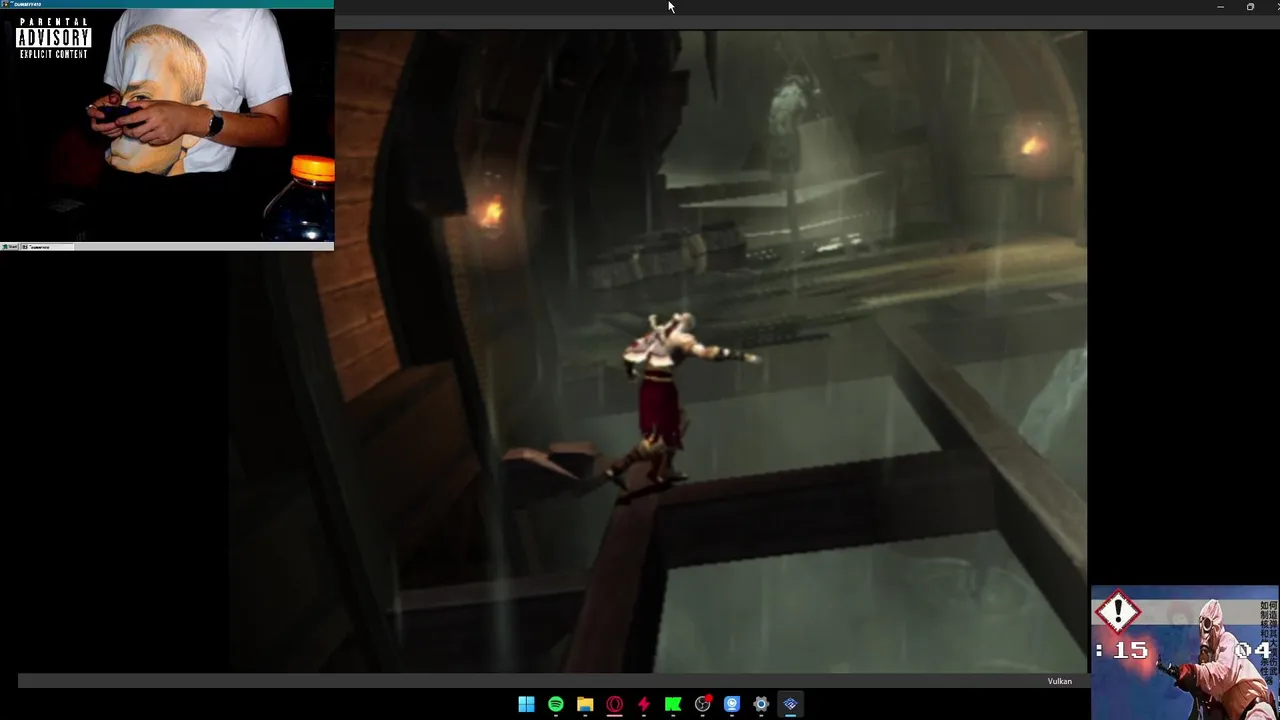The height and width of the screenshot is (720, 1280).
Task: Click the hazard warning diamond icon overlay
Action: [1117, 612]
